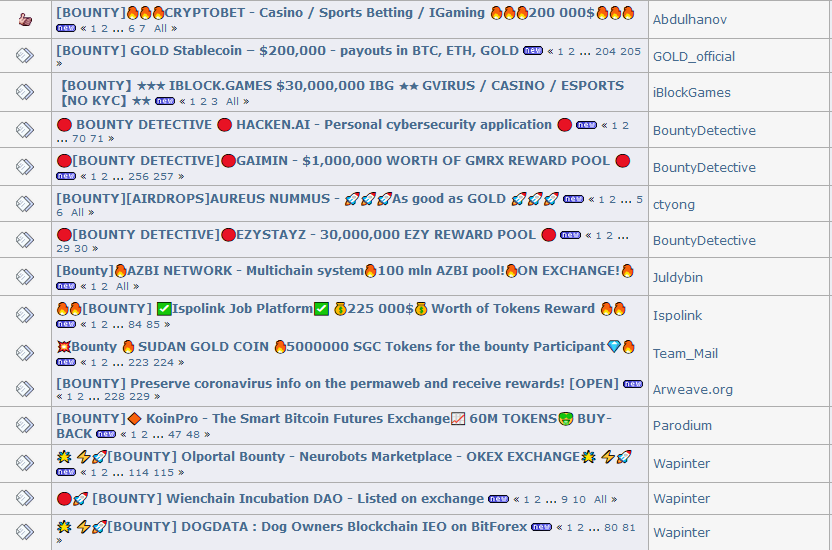Click topic icon beside DOGDATA thread

(25, 532)
